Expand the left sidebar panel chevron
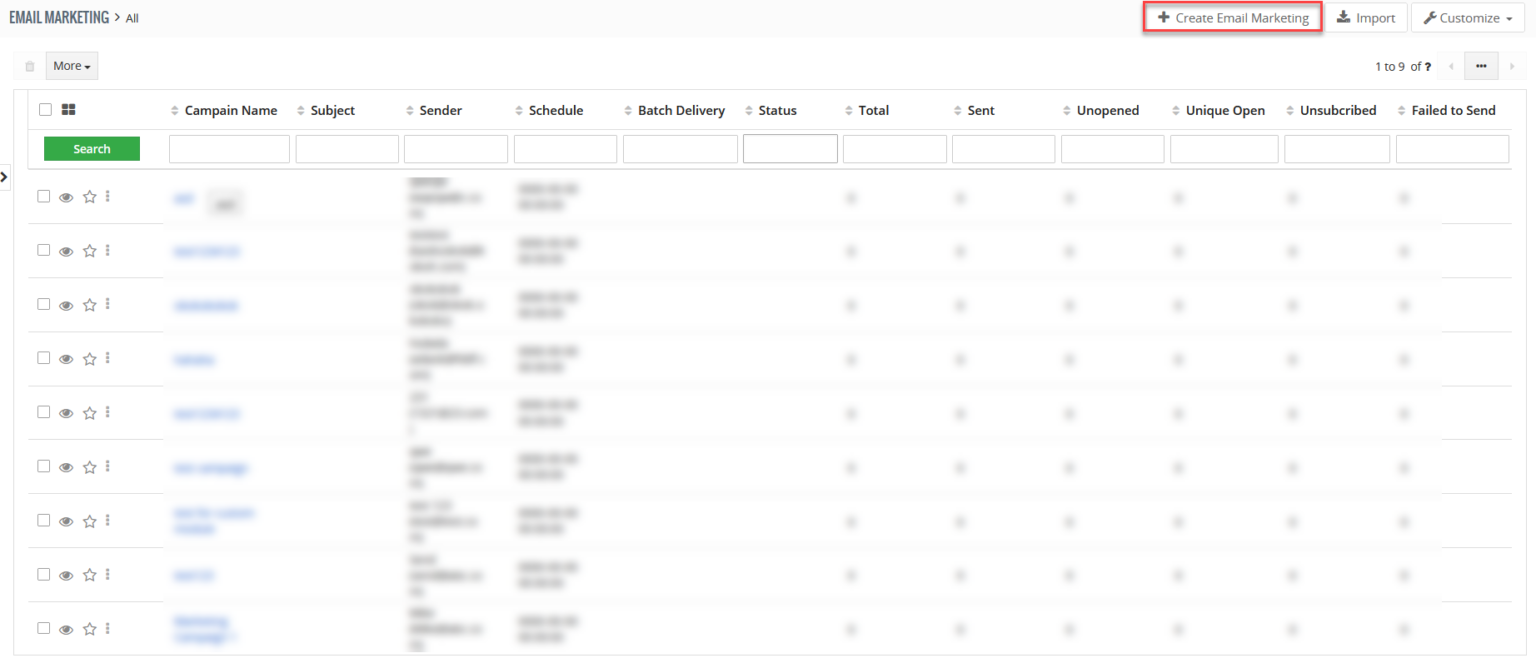This screenshot has height=663, width=1536. coord(4,177)
